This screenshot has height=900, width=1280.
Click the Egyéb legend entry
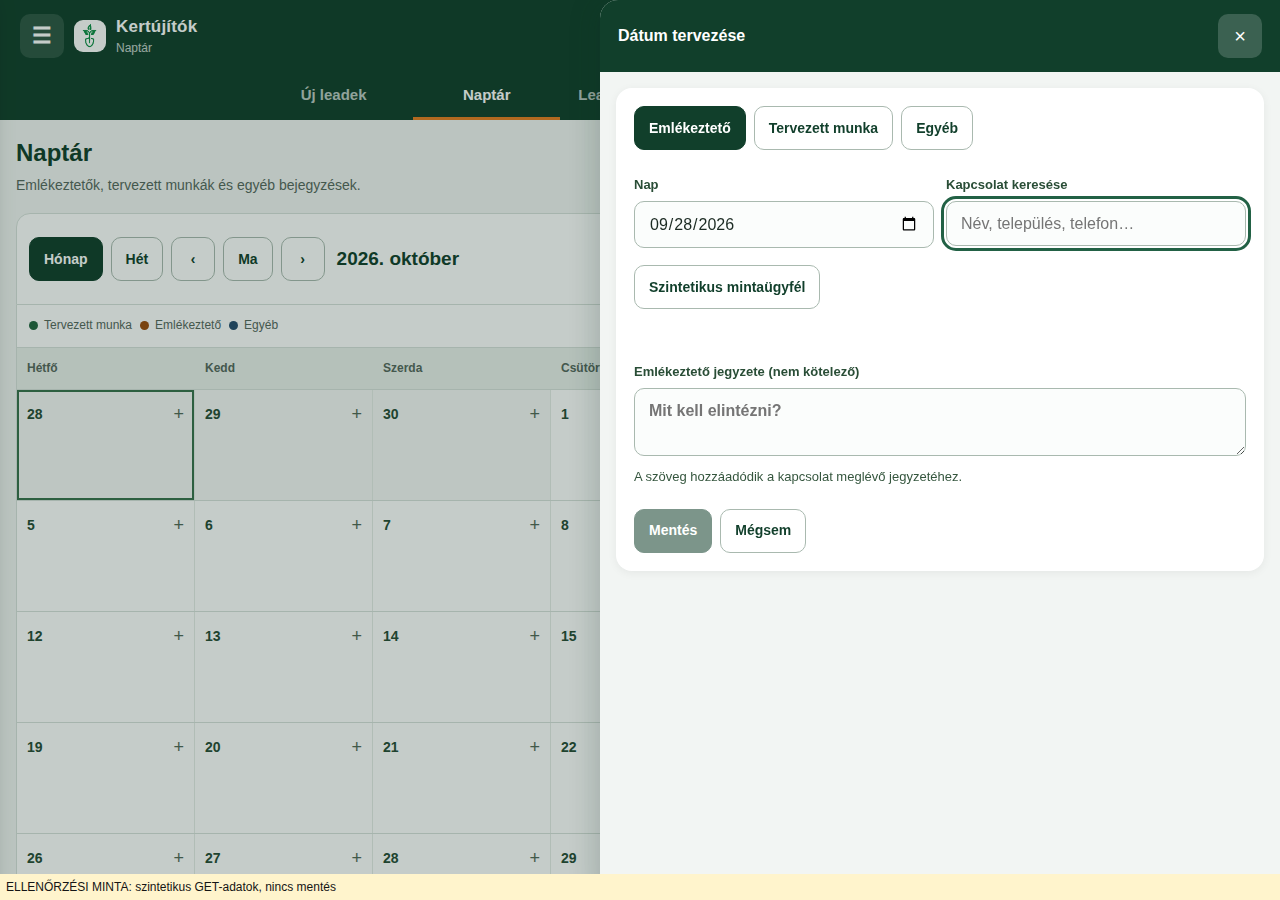point(254,325)
